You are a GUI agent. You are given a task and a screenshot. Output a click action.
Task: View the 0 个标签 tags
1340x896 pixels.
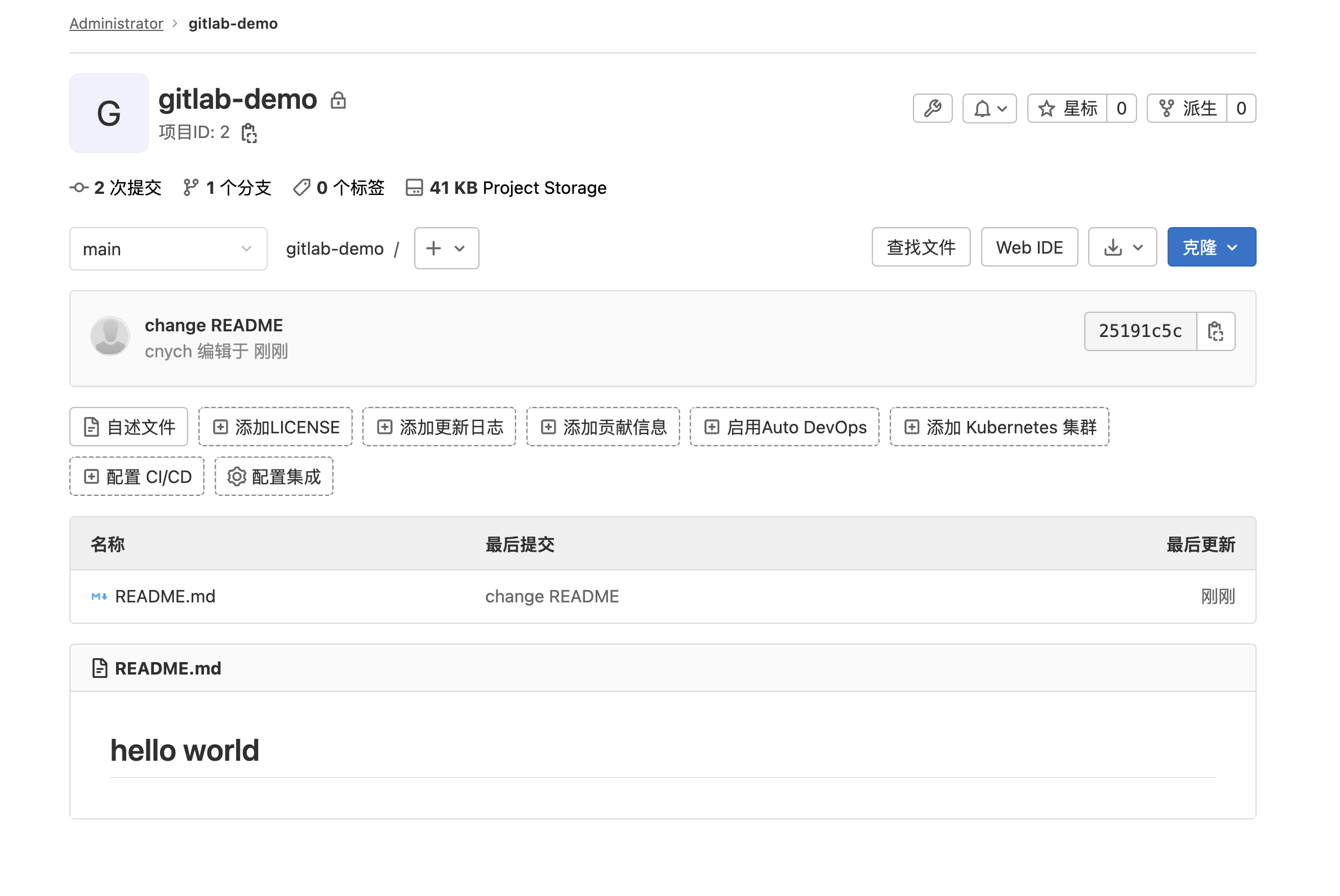coord(339,188)
